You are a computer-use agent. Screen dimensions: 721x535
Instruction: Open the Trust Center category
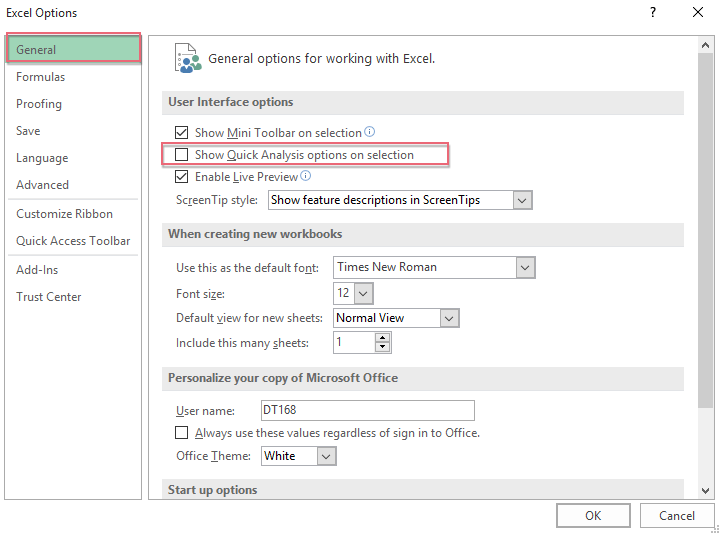tap(49, 297)
